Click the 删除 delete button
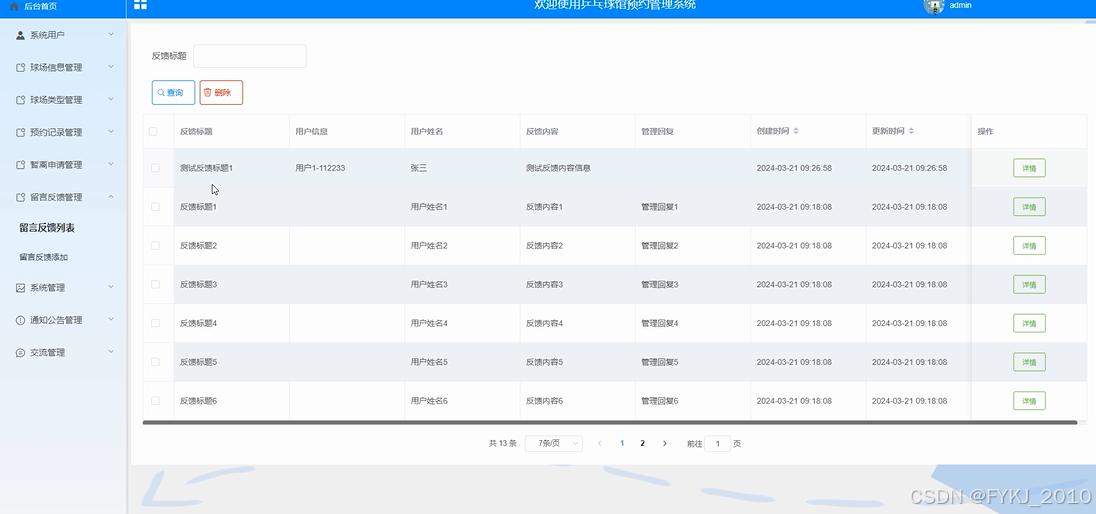This screenshot has width=1096, height=514. [221, 92]
